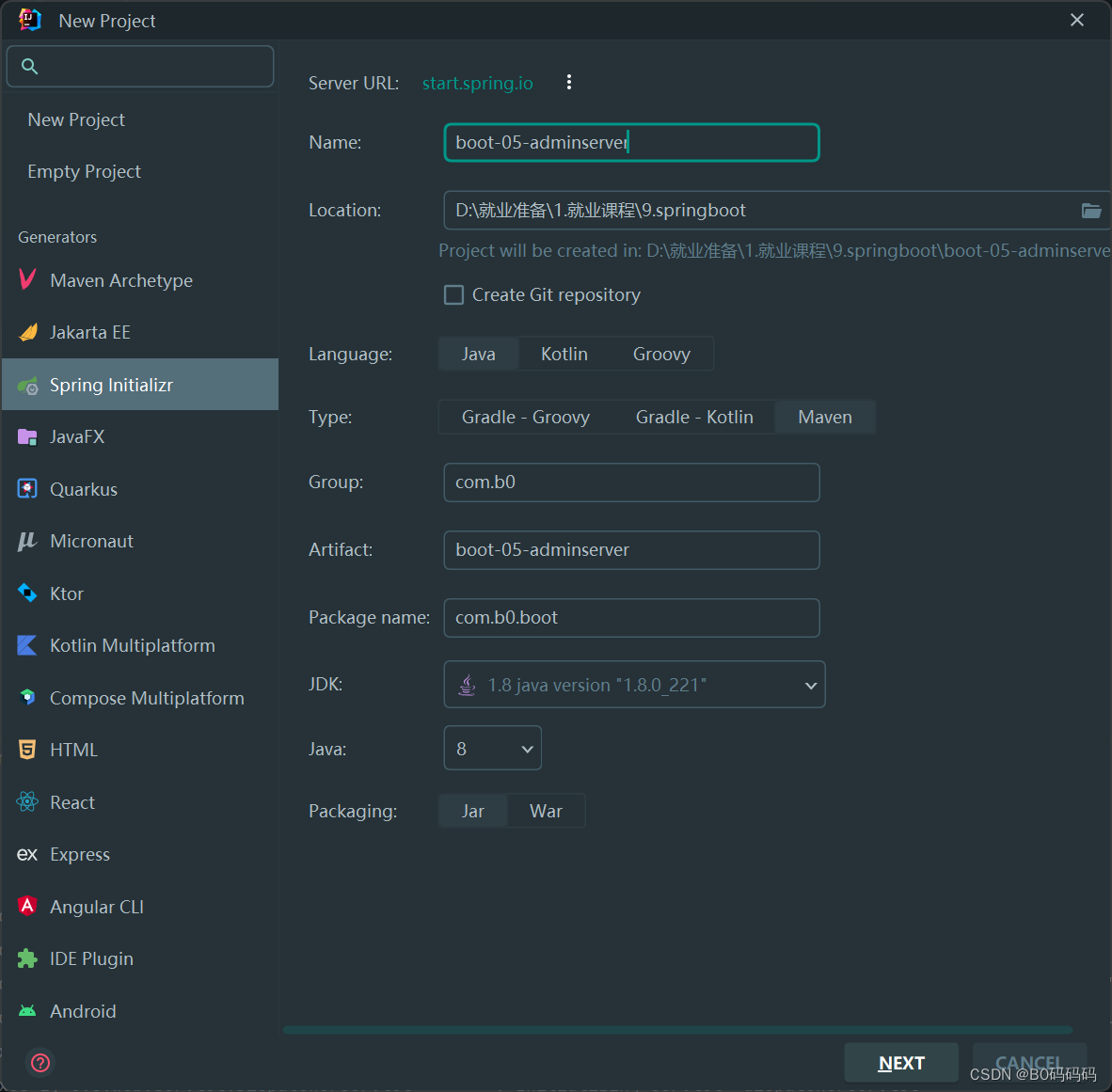Image resolution: width=1112 pixels, height=1092 pixels.
Task: Click the 'Generators' section heading
Action: coord(57,237)
